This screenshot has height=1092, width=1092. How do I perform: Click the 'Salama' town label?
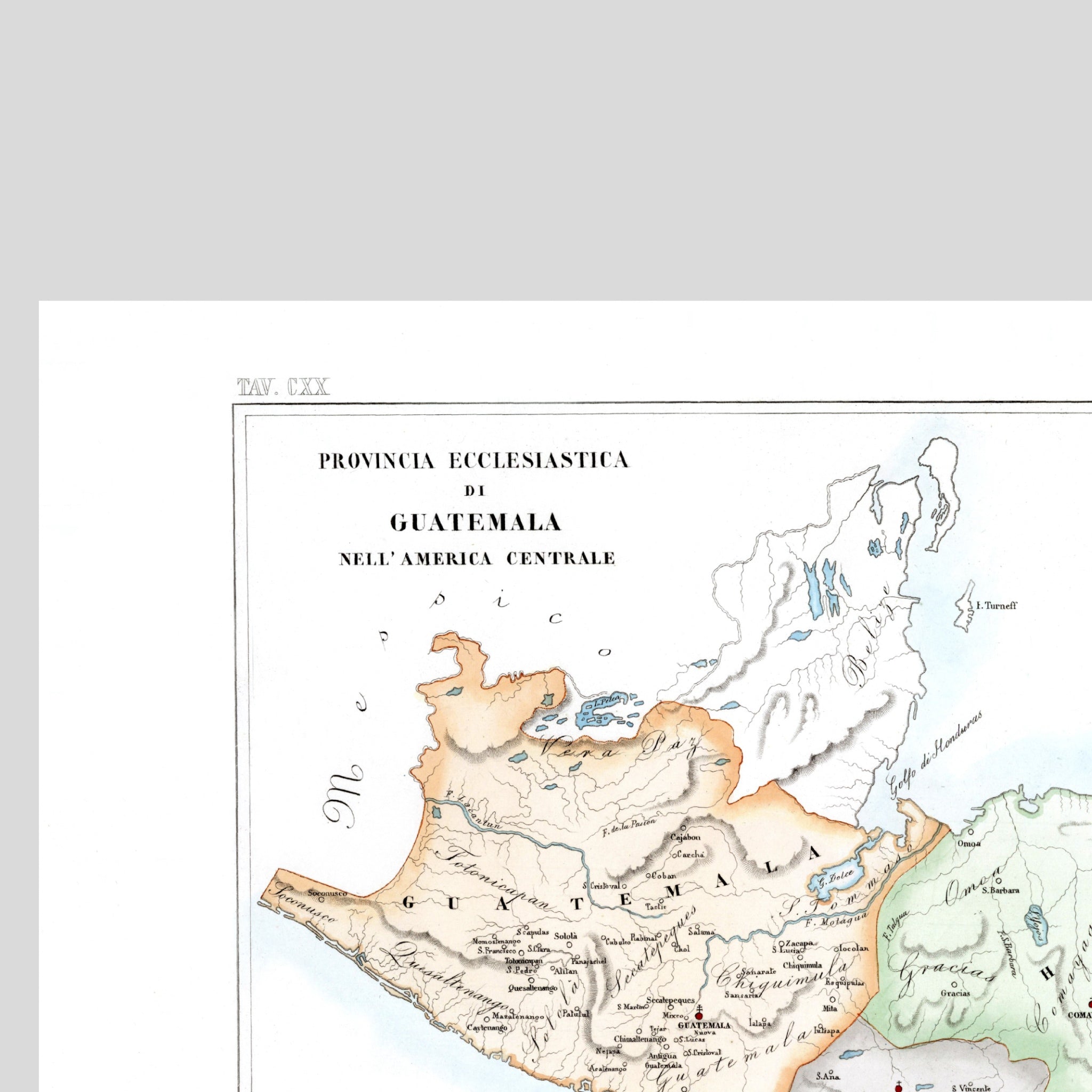click(702, 931)
